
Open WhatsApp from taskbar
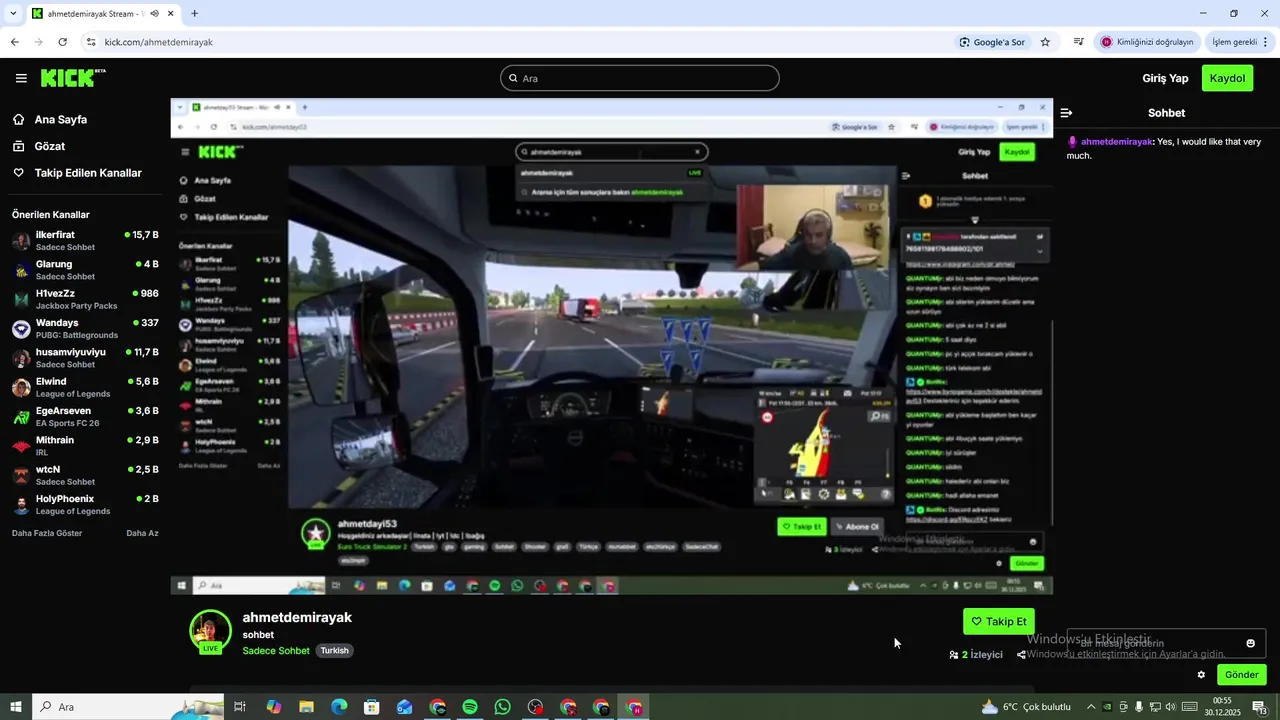[502, 707]
